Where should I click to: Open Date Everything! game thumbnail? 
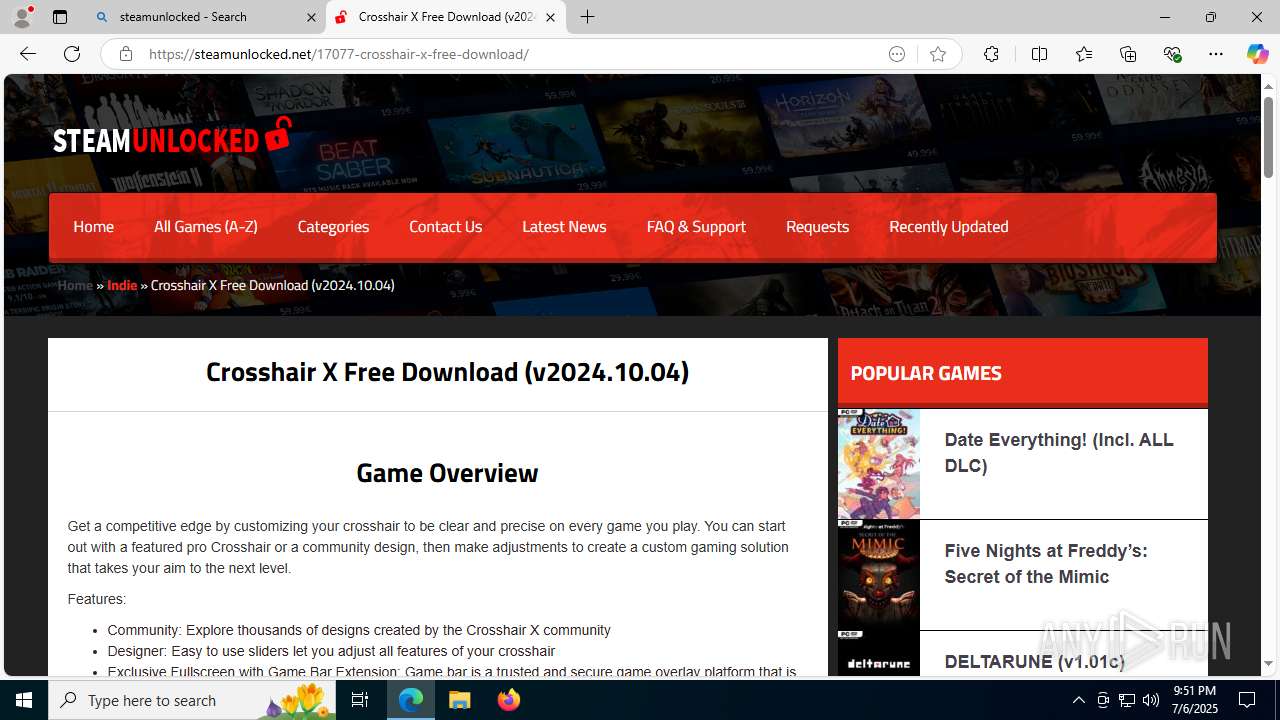(878, 464)
